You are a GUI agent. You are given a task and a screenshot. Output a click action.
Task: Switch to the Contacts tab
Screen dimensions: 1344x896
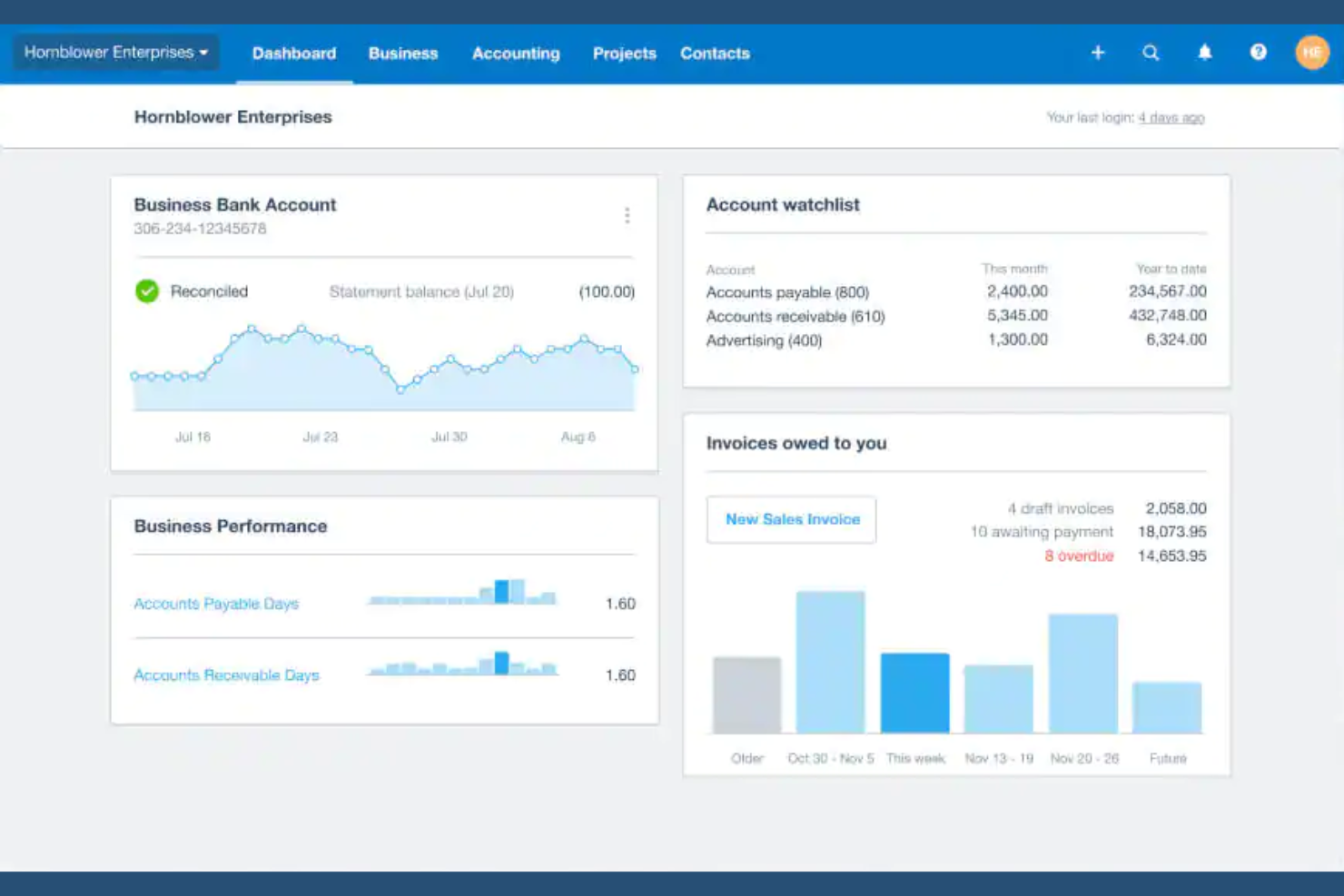pos(715,54)
